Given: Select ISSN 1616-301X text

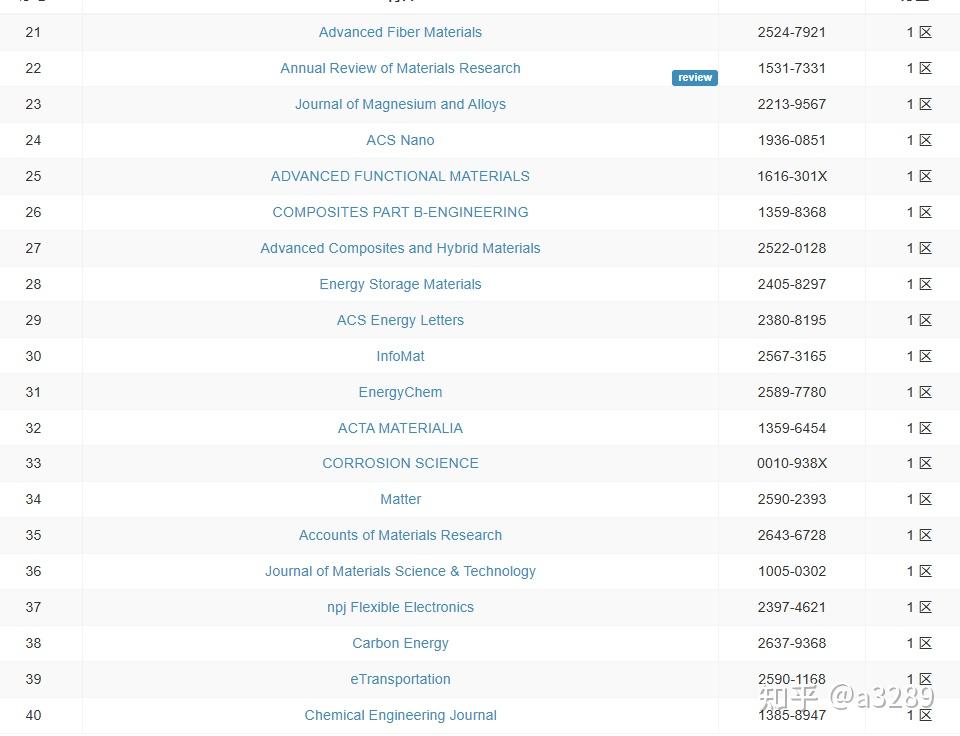Looking at the screenshot, I should [x=792, y=176].
